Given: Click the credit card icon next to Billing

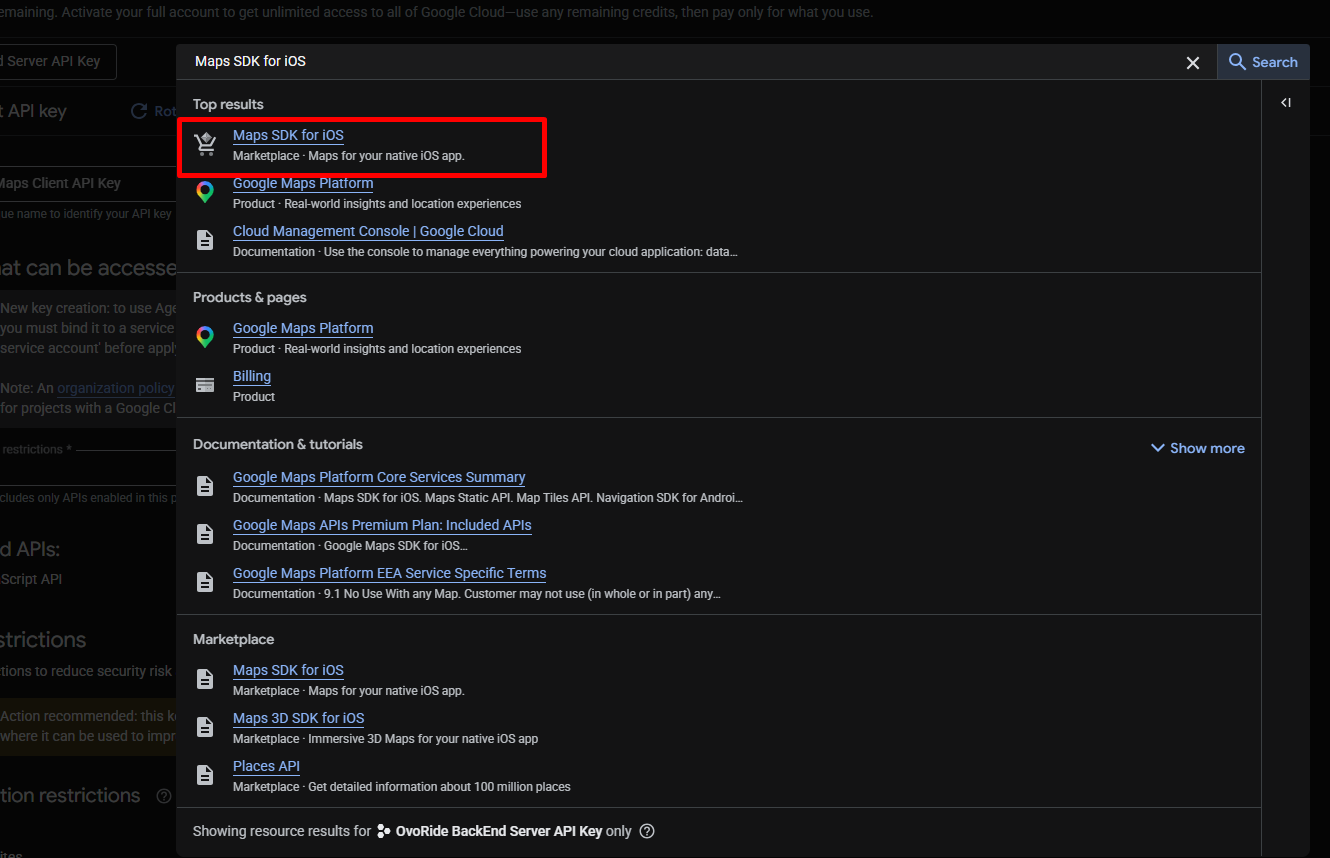Looking at the screenshot, I should 205,385.
